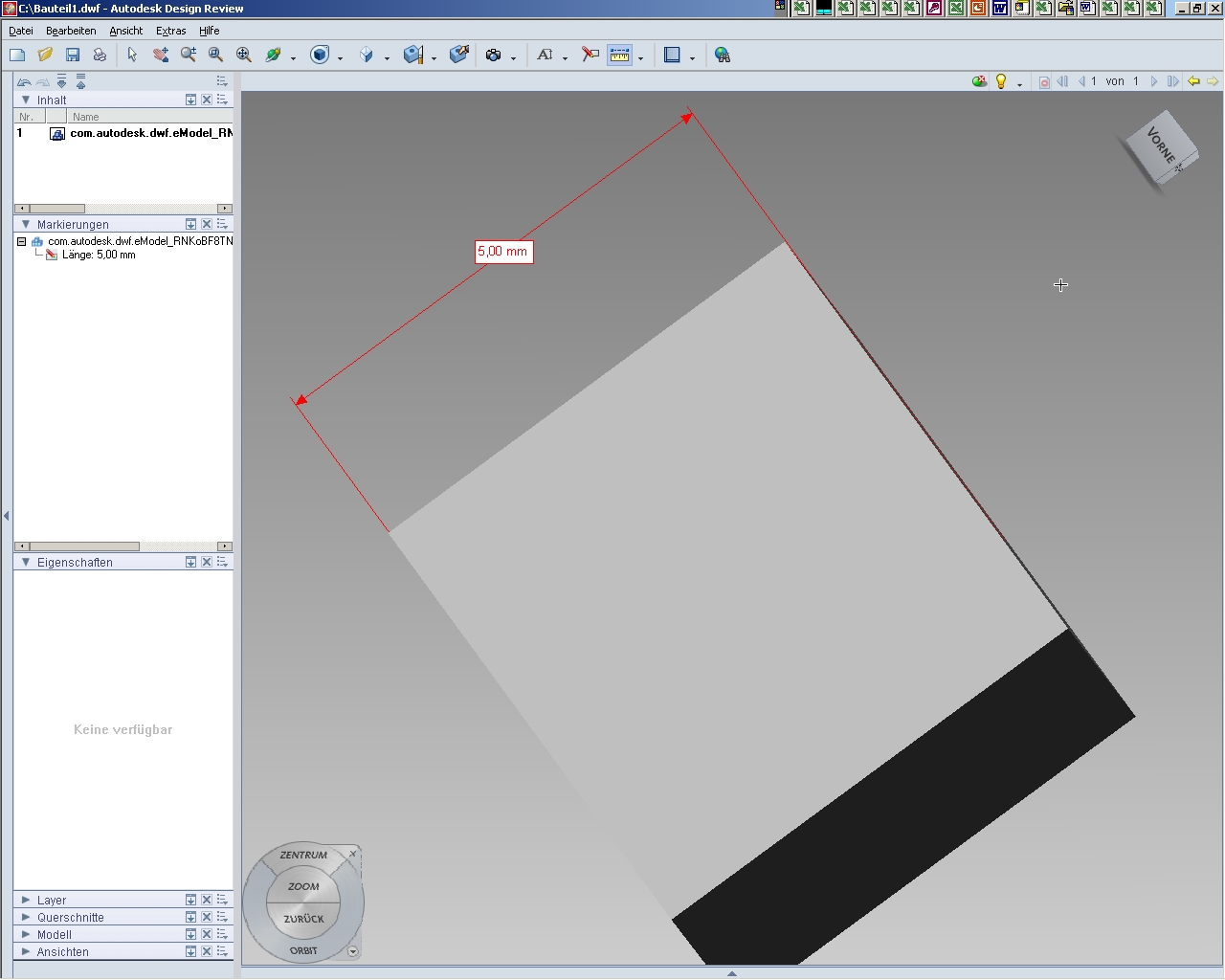
Task: Select the 'Länge: 5,00 mm' markup entry
Action: (98, 256)
